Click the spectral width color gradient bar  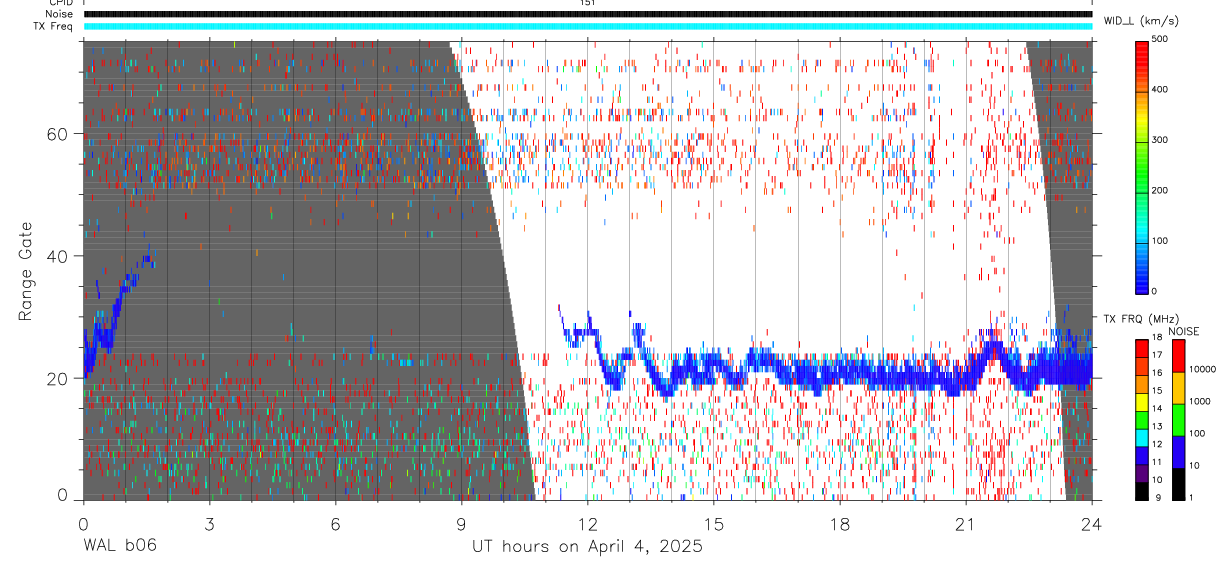pyautogui.click(x=1142, y=166)
